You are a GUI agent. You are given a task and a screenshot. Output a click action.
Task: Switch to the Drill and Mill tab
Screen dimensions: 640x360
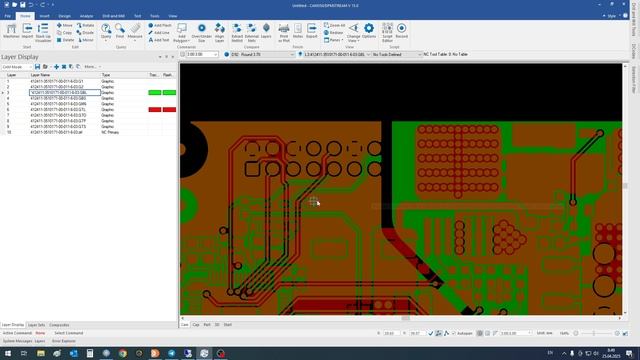[x=113, y=16]
